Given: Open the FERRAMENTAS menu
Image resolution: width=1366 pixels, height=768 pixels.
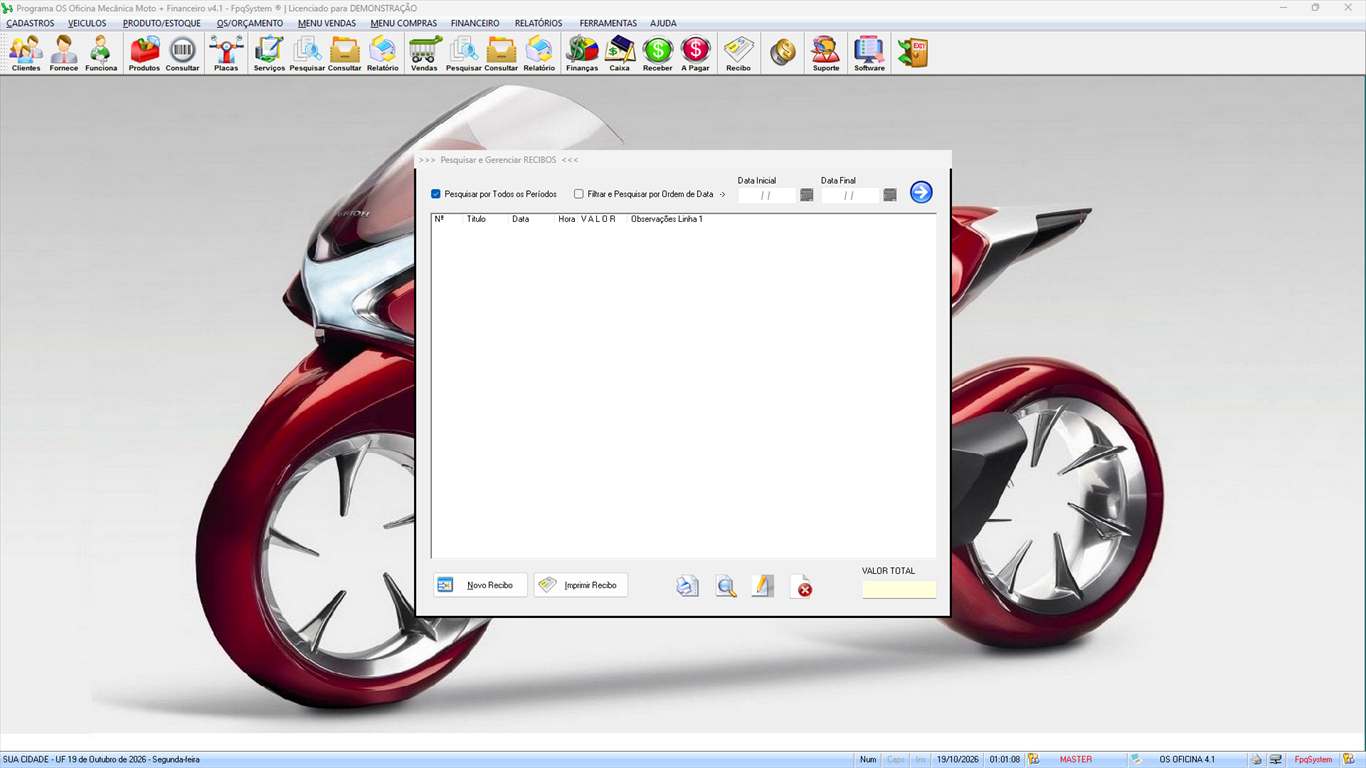Looking at the screenshot, I should 608,23.
